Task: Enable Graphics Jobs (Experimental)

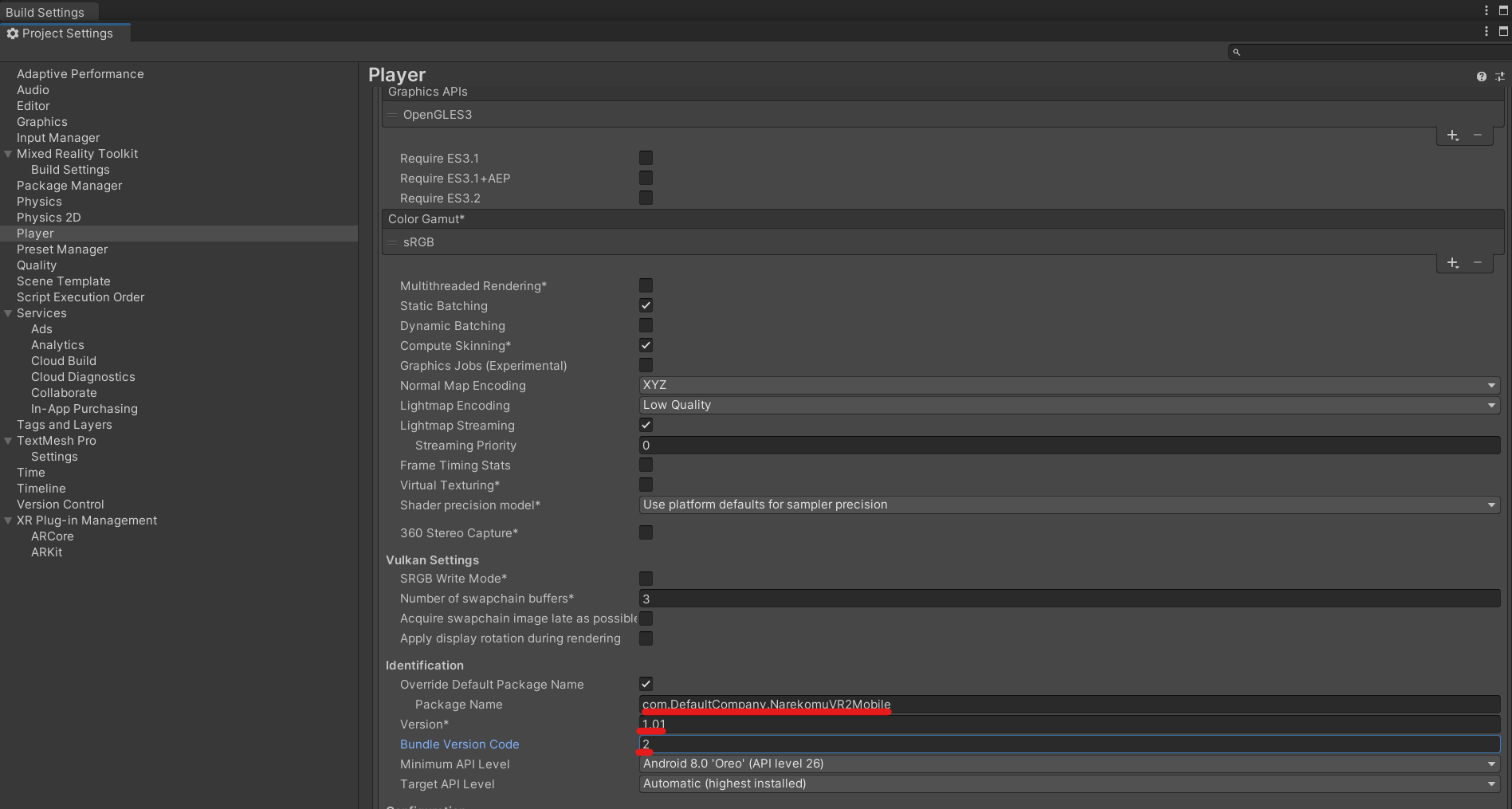Action: (x=646, y=365)
